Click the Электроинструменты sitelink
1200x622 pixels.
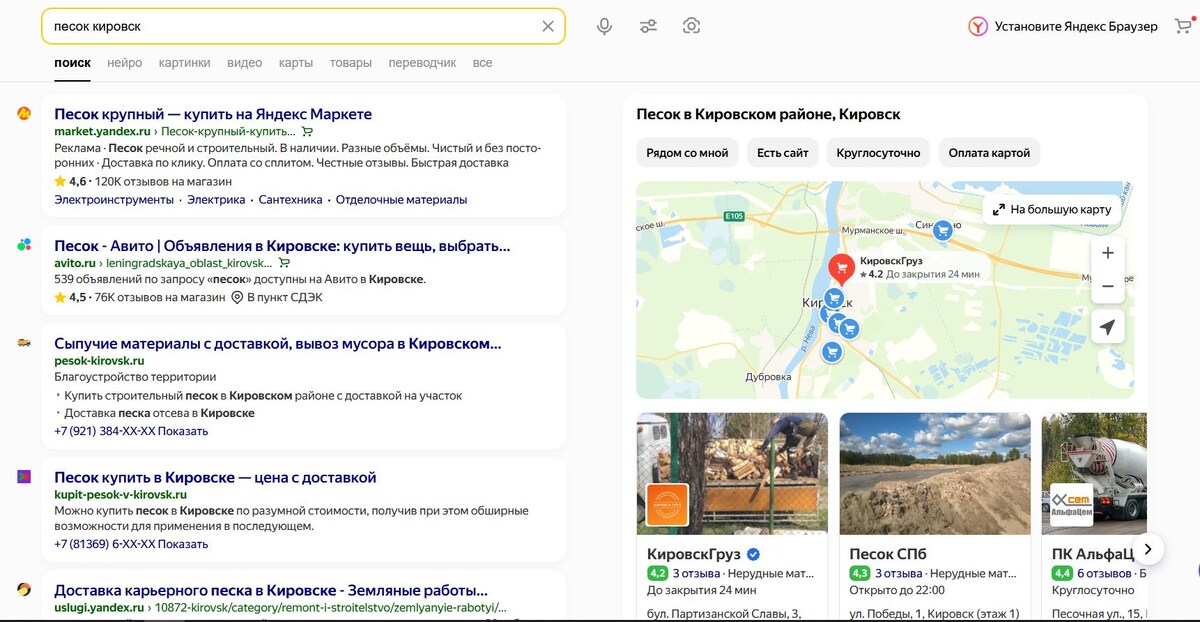coord(114,200)
